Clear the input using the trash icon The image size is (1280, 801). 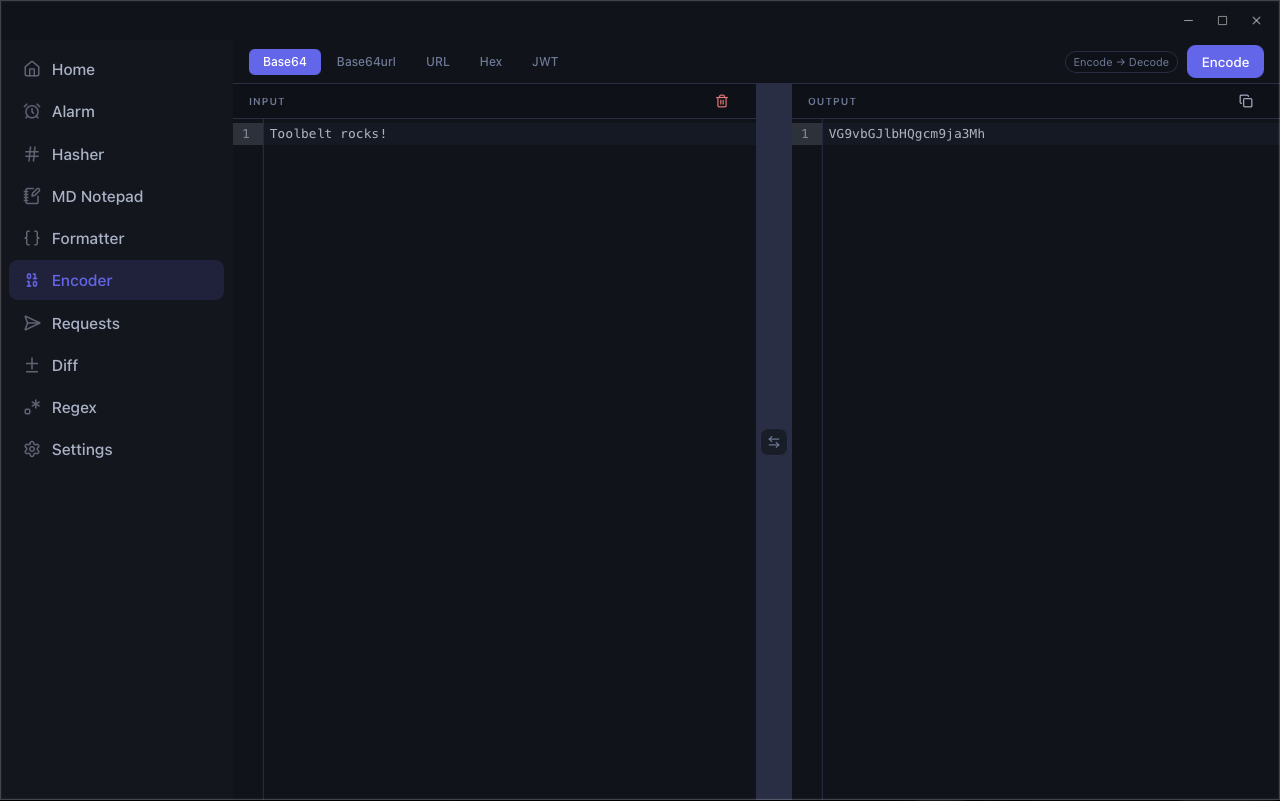[722, 101]
